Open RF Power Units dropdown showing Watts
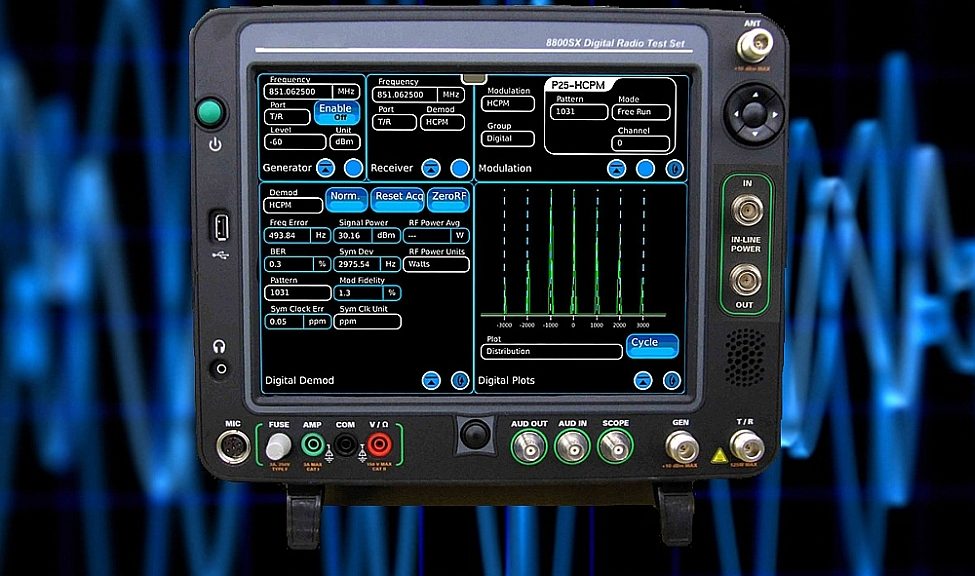 pyautogui.click(x=436, y=265)
